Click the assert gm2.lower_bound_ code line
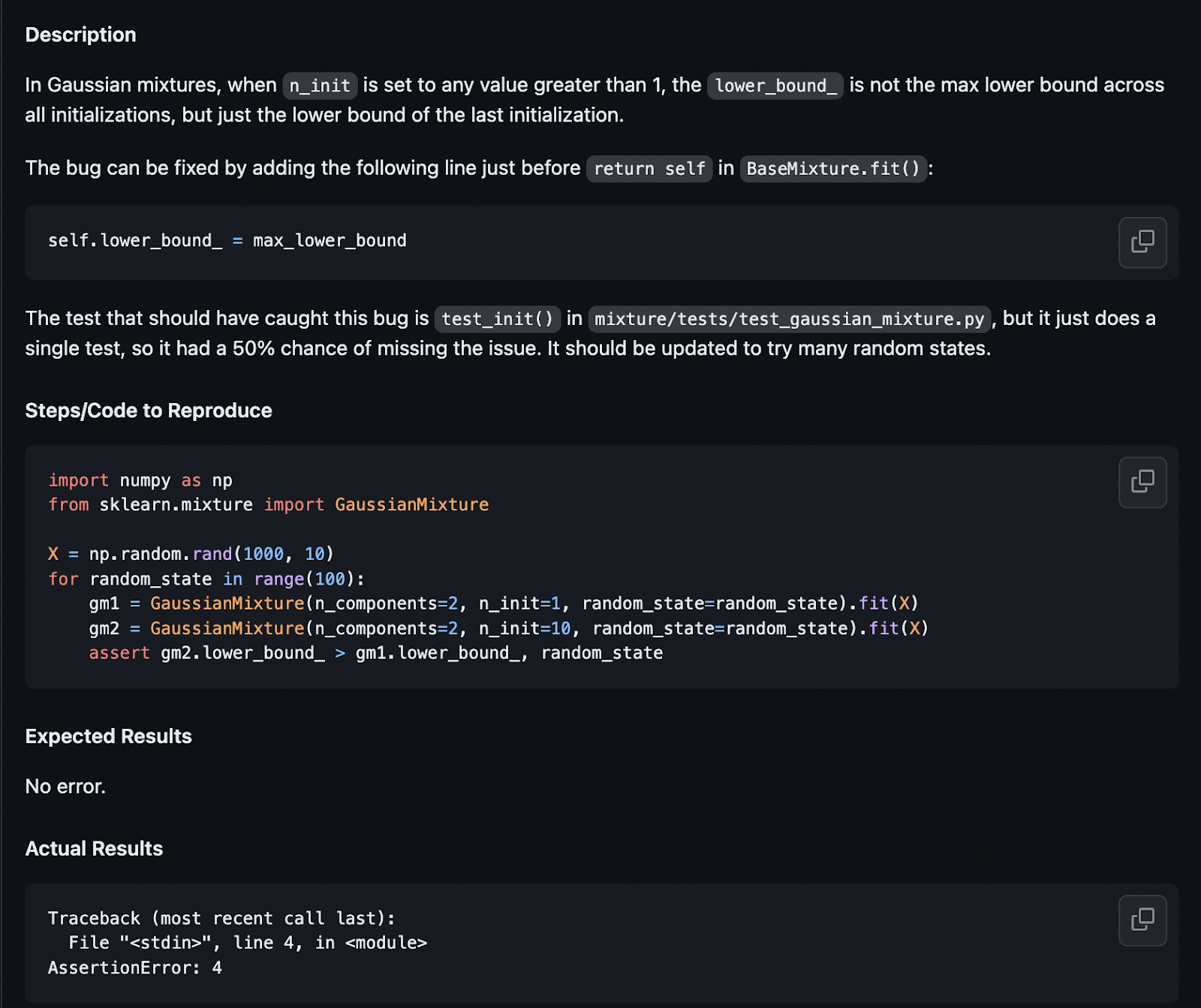 (x=376, y=653)
